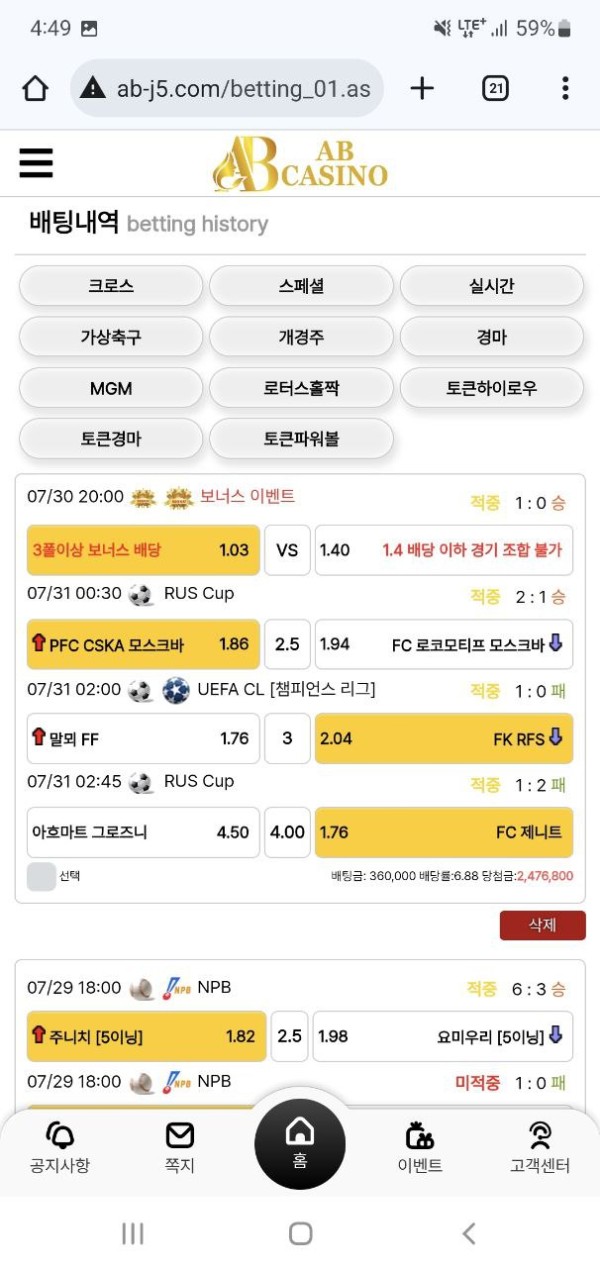Open the 토큰파워볼 category
Screen dimensions: 600x1267
tap(301, 439)
